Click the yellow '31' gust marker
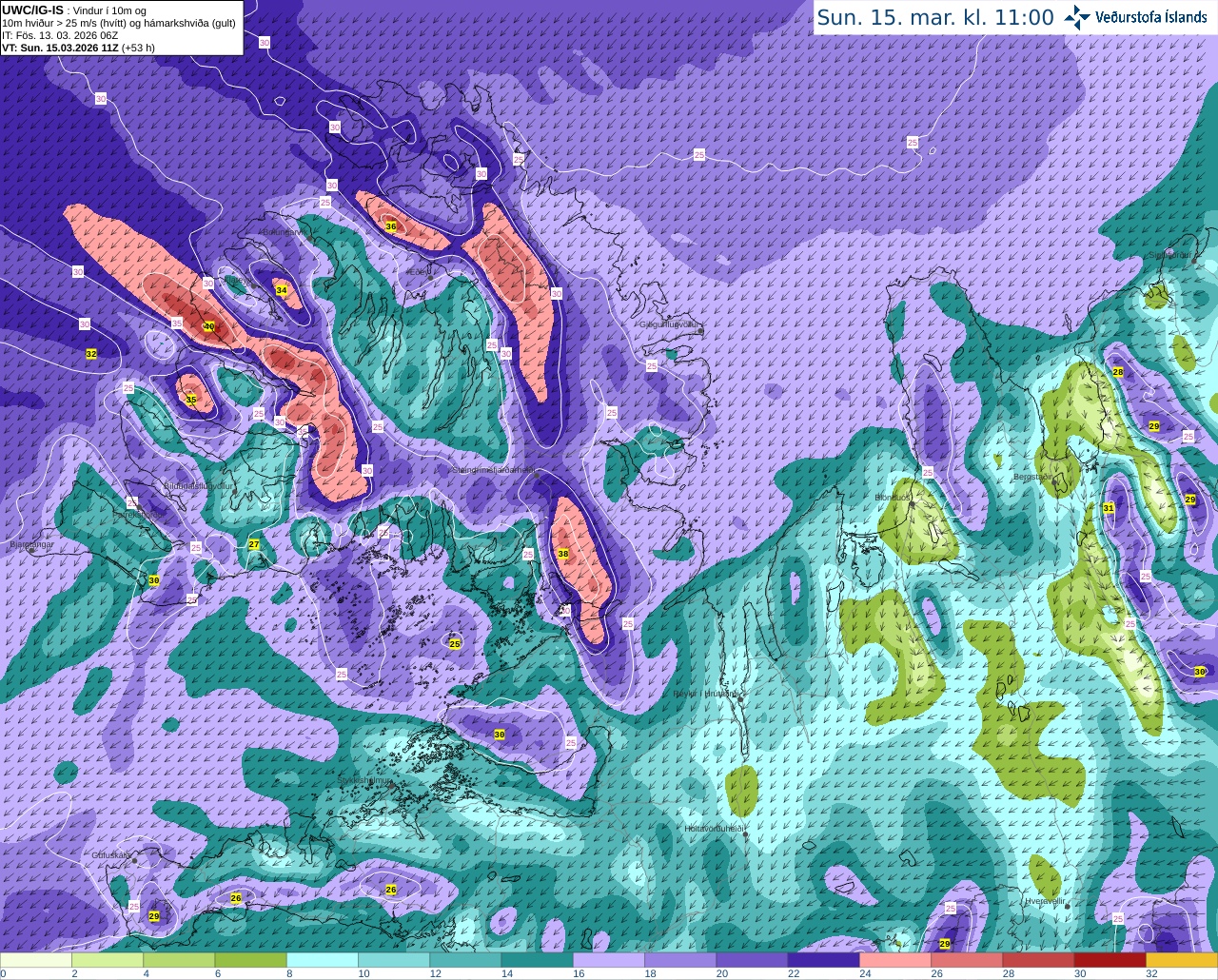This screenshot has width=1218, height=980. pyautogui.click(x=1109, y=508)
